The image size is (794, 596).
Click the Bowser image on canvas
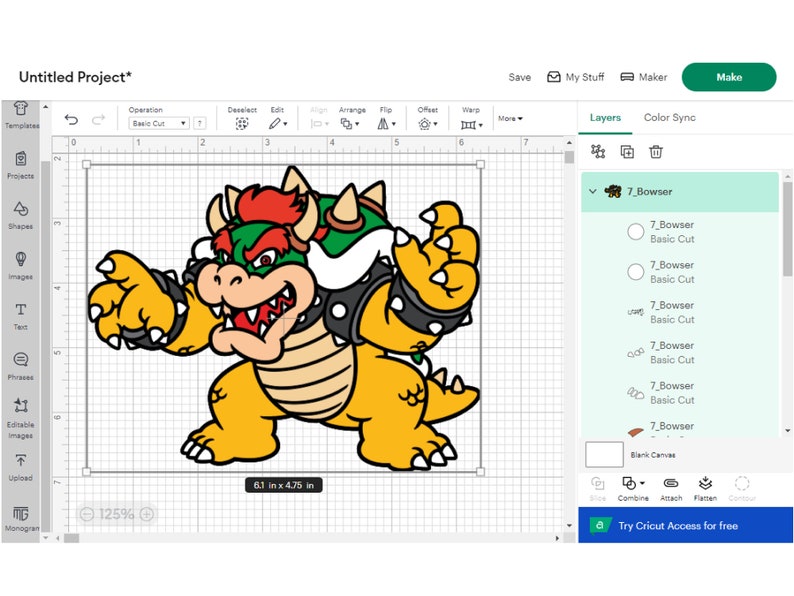click(284, 318)
